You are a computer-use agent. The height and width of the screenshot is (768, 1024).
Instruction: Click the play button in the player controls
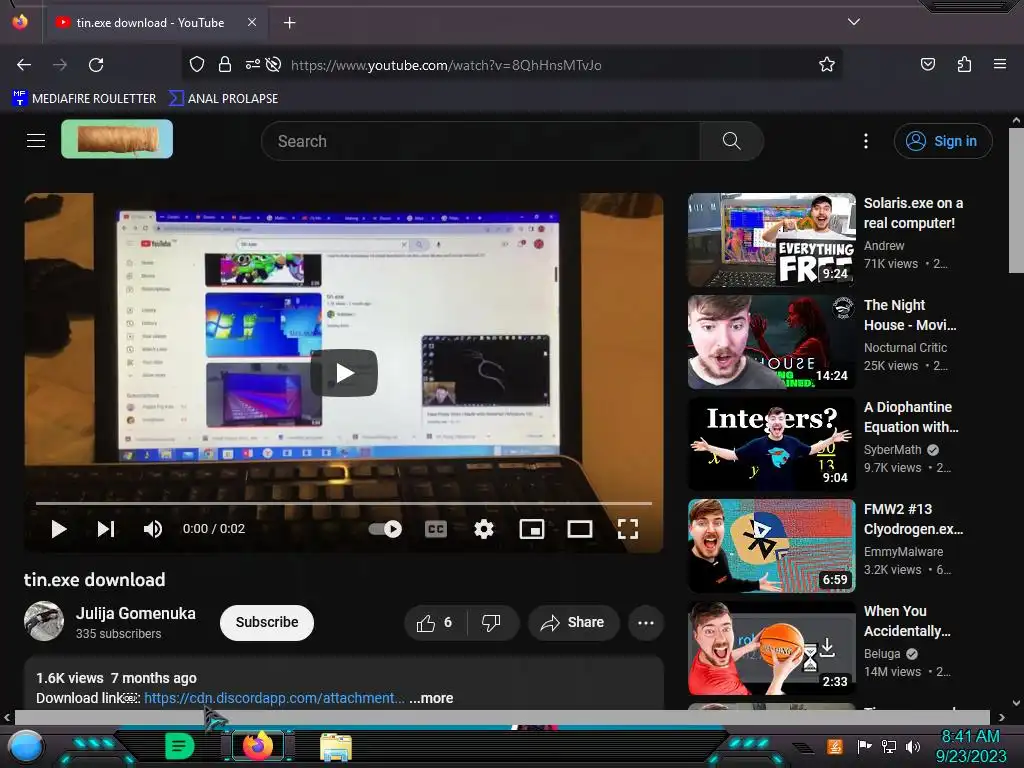point(59,529)
